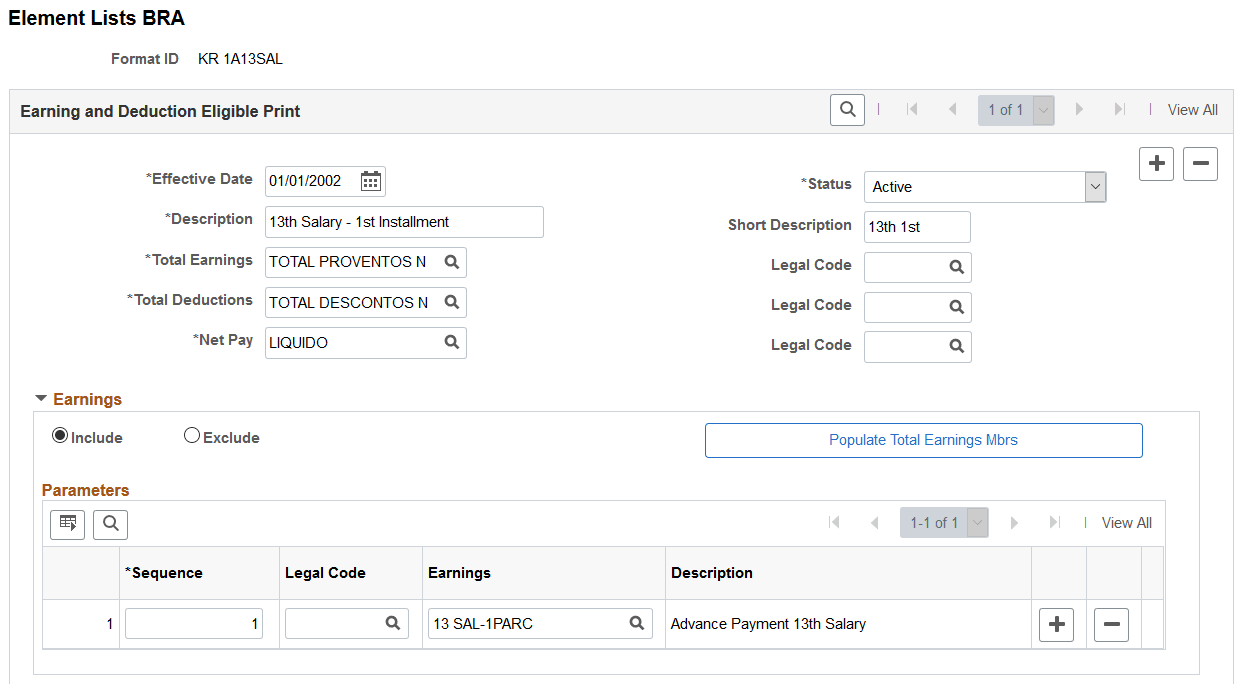The image size is (1243, 684).
Task: Select the Include radio button
Action: click(60, 436)
